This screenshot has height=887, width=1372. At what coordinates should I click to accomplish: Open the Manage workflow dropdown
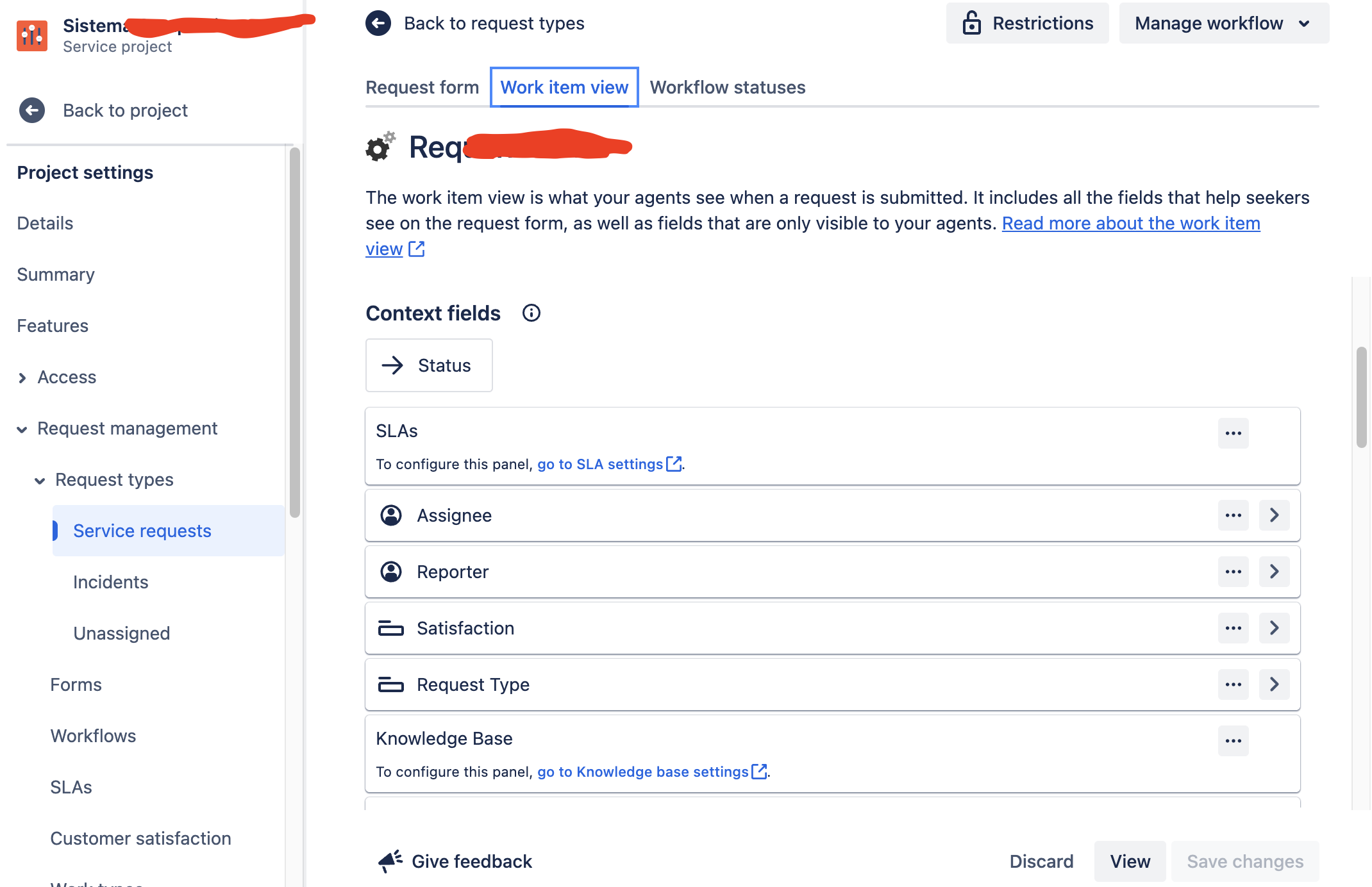pos(1222,23)
